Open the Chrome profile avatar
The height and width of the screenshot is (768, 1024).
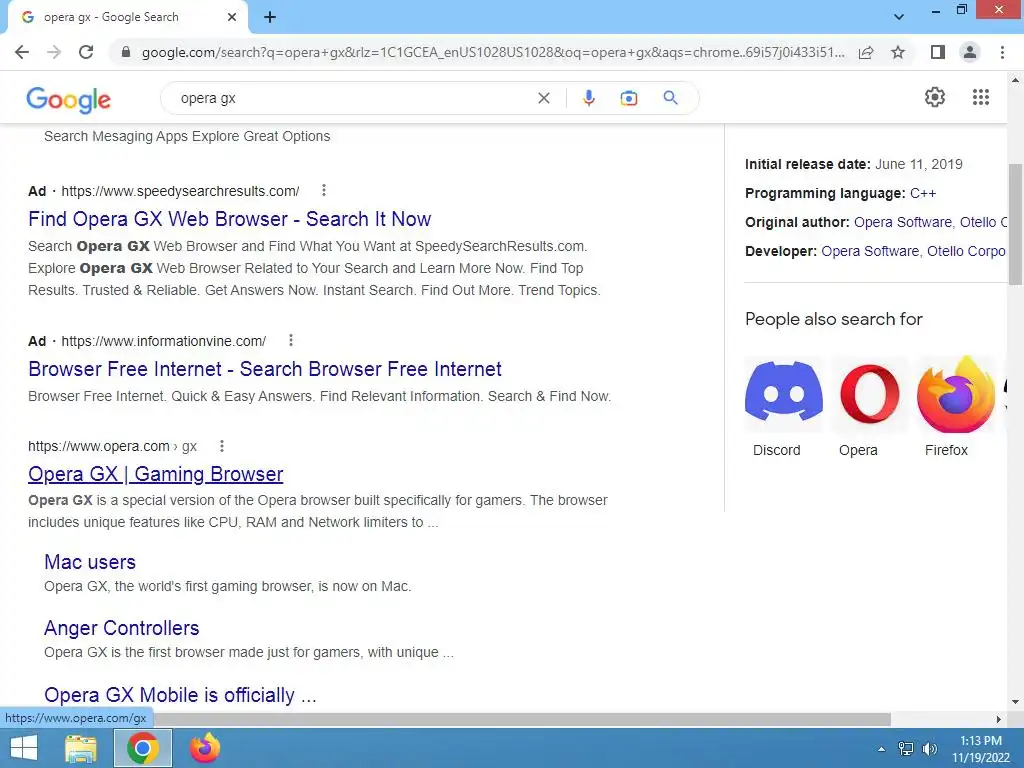970,52
